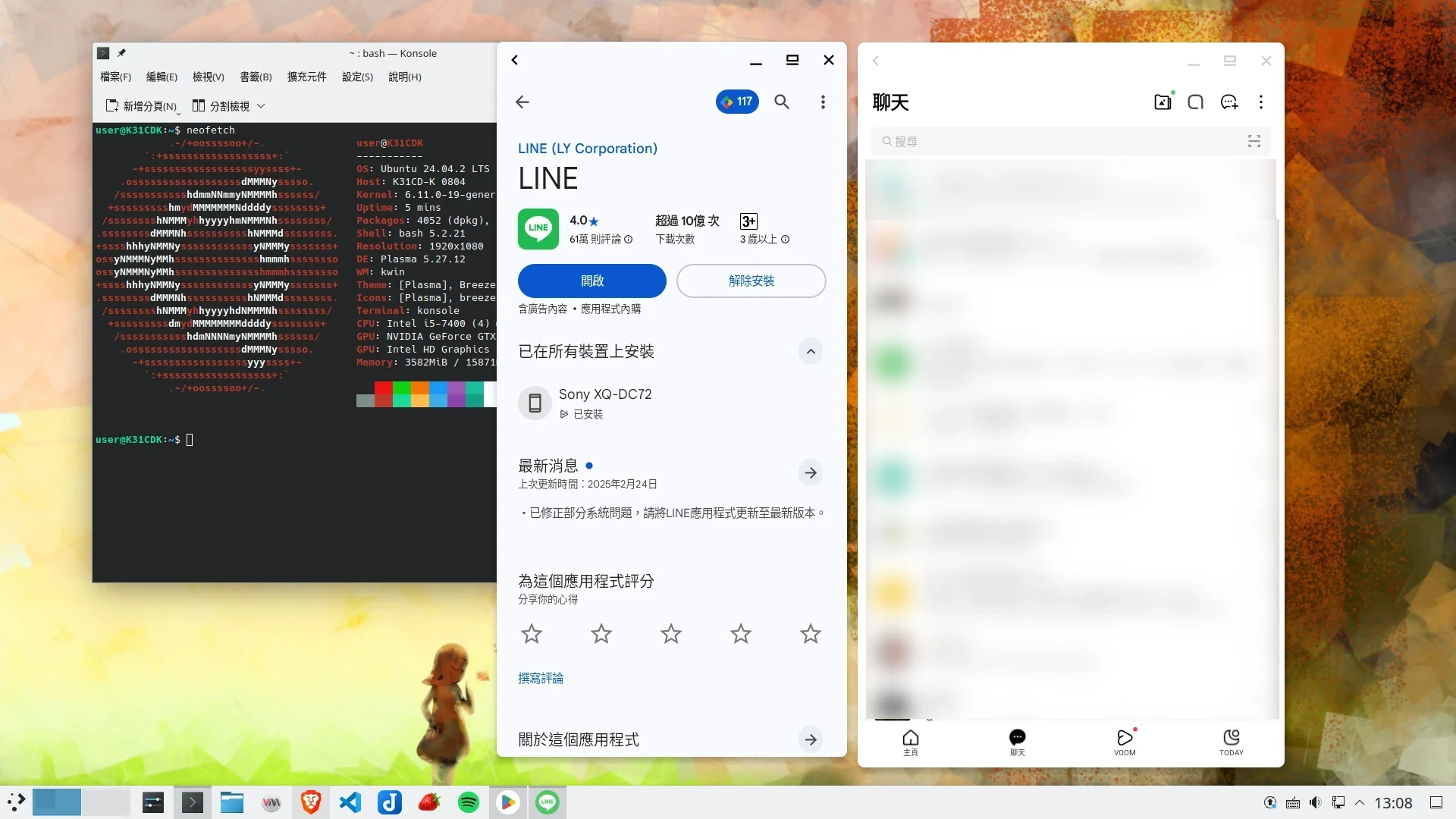Collapse the installed on all devices section

[x=810, y=351]
